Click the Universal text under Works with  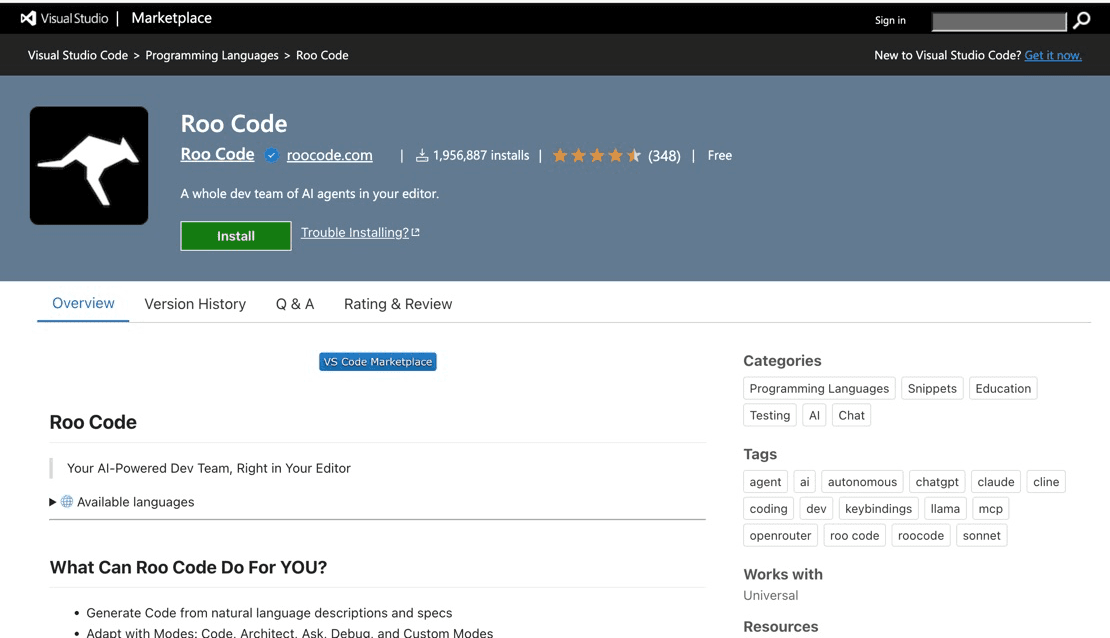point(770,596)
